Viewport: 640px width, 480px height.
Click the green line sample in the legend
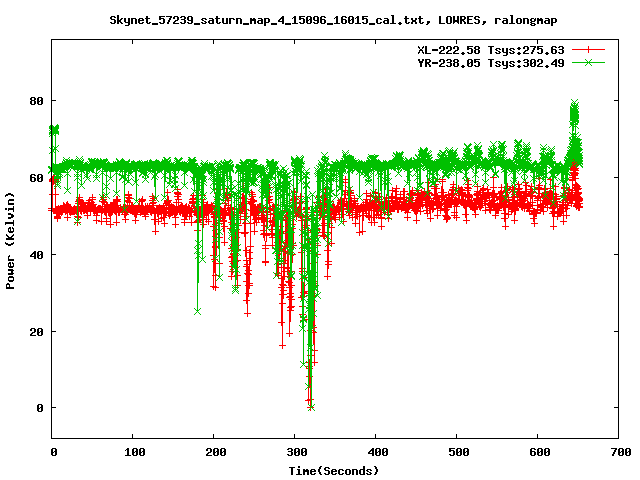coord(588,62)
